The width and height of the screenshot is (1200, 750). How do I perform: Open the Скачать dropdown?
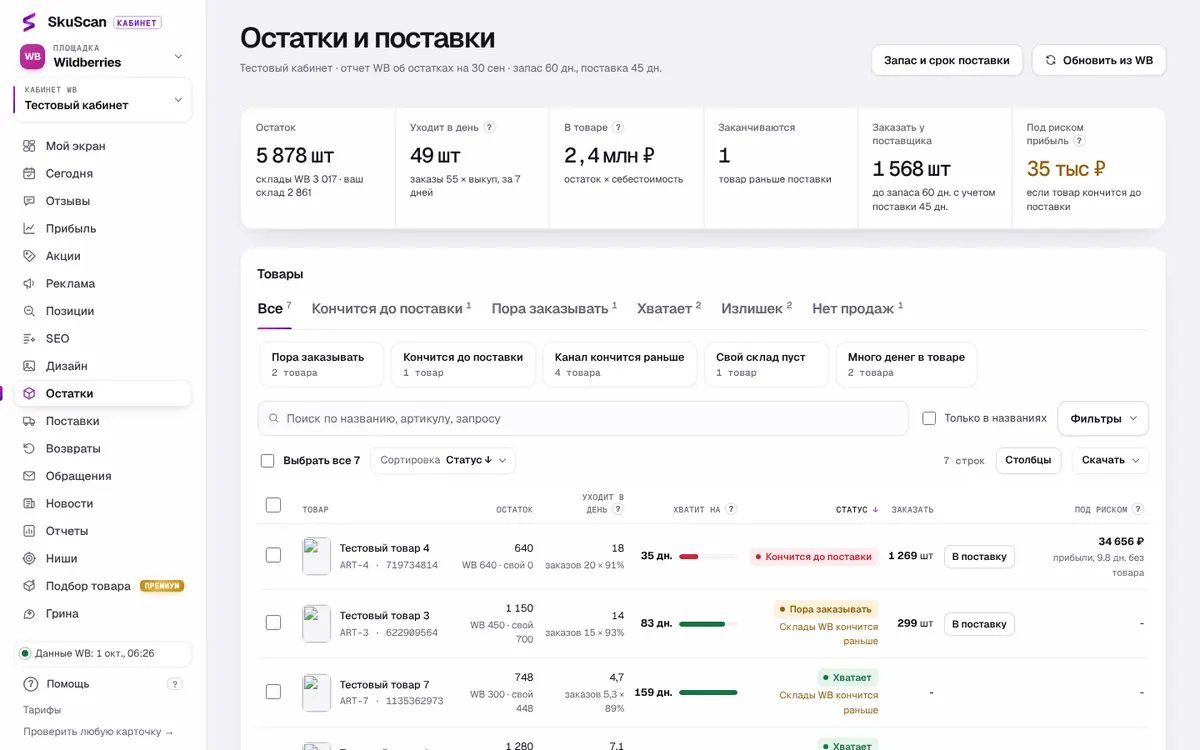[1110, 460]
